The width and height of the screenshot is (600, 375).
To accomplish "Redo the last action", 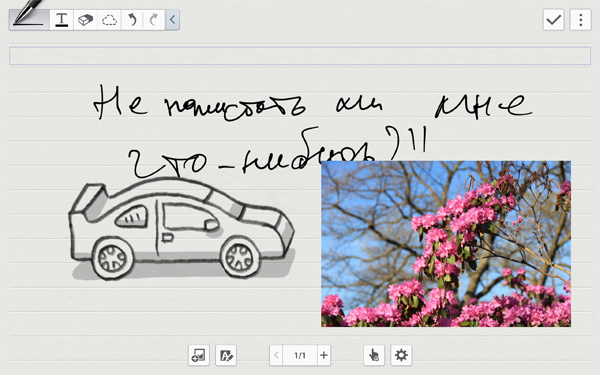I will point(154,20).
